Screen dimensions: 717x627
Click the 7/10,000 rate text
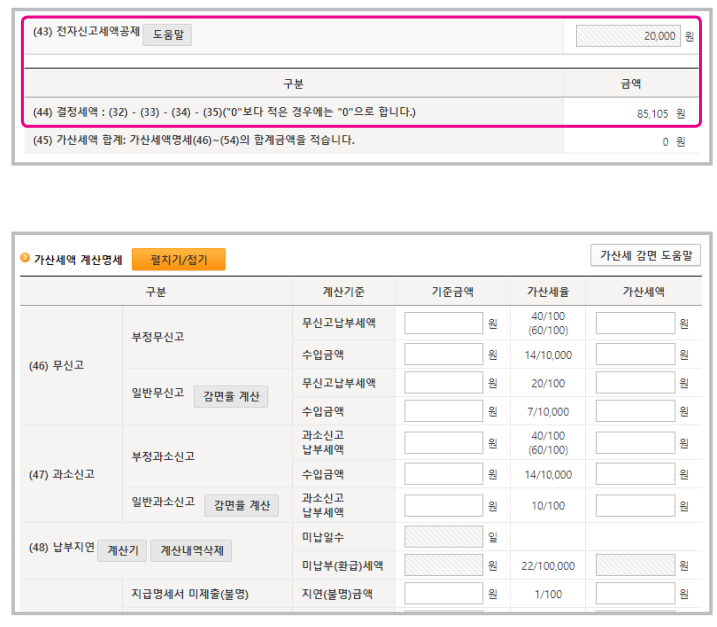[548, 412]
